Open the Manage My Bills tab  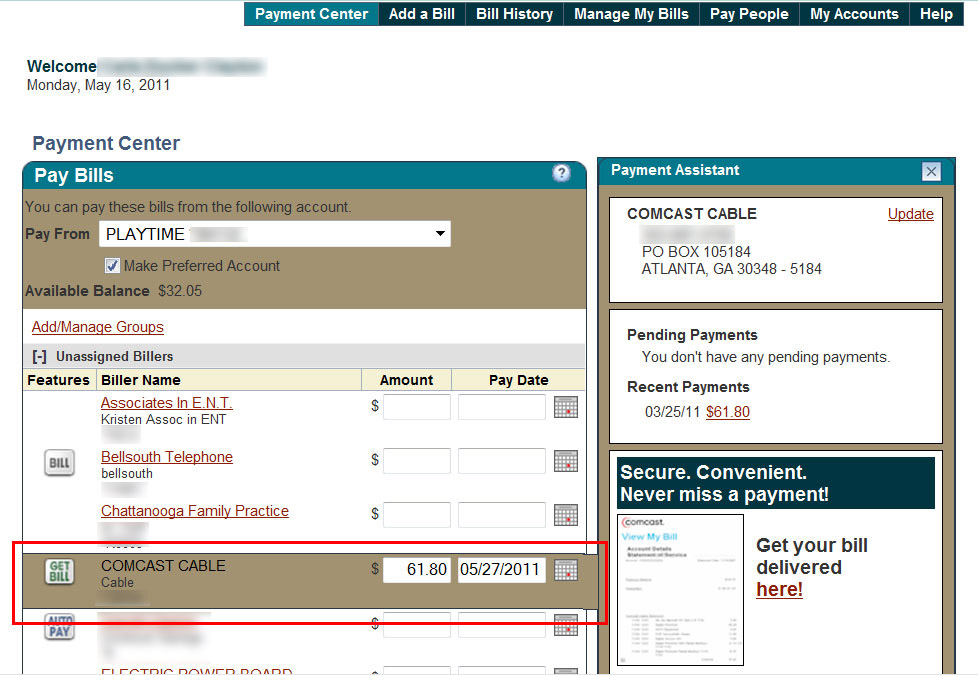(x=631, y=14)
